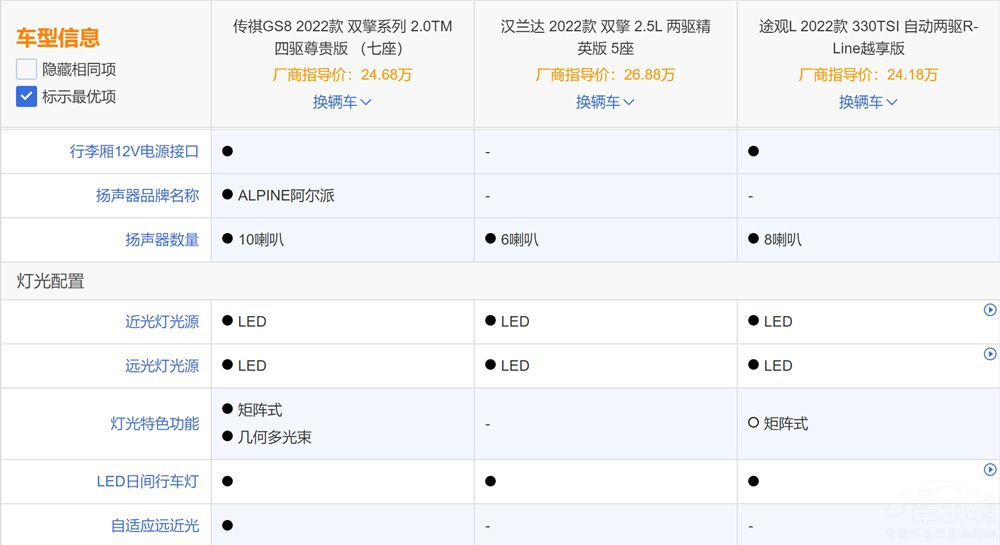
Task: Open 汉兰达 2022款 双擎 model title
Action: click(x=605, y=37)
